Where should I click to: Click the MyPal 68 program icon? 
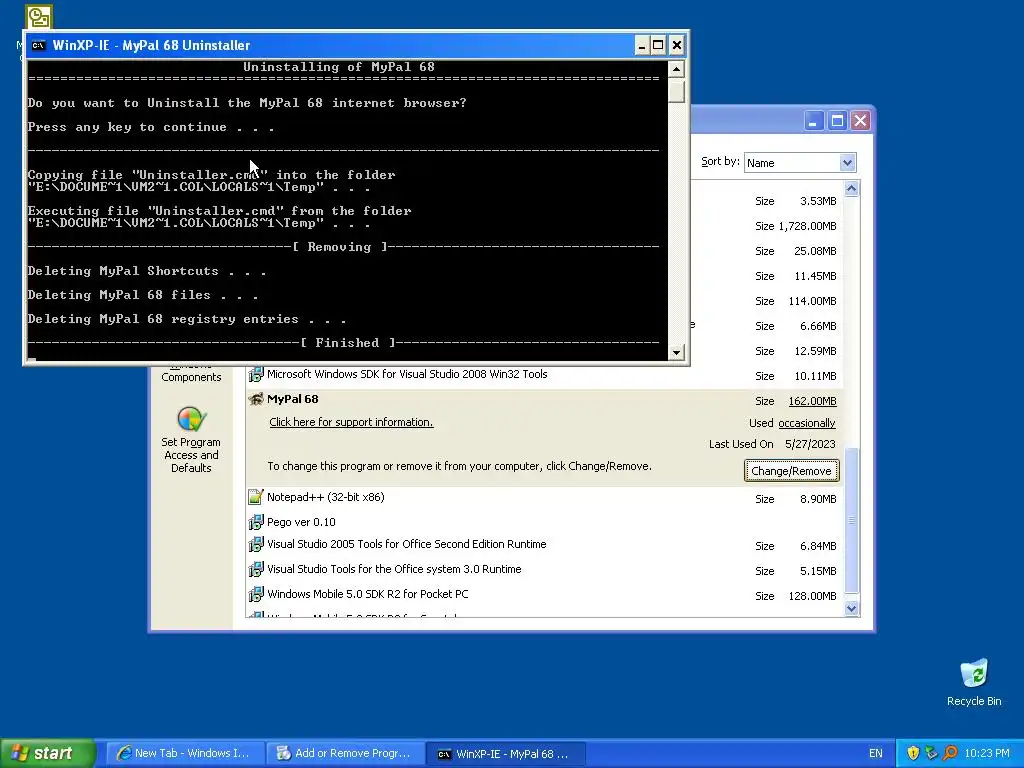pyautogui.click(x=256, y=400)
